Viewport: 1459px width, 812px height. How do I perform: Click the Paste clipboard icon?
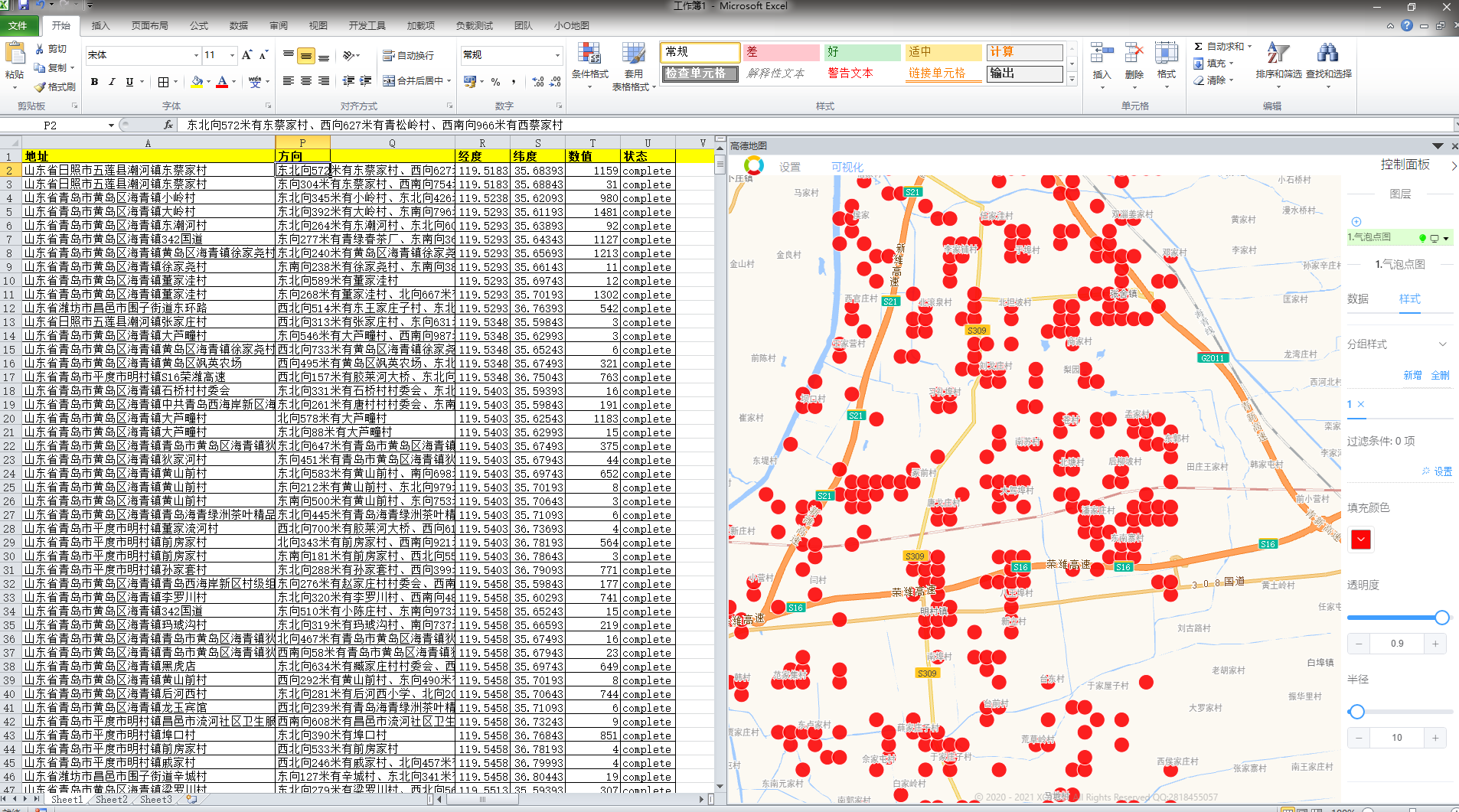15,54
